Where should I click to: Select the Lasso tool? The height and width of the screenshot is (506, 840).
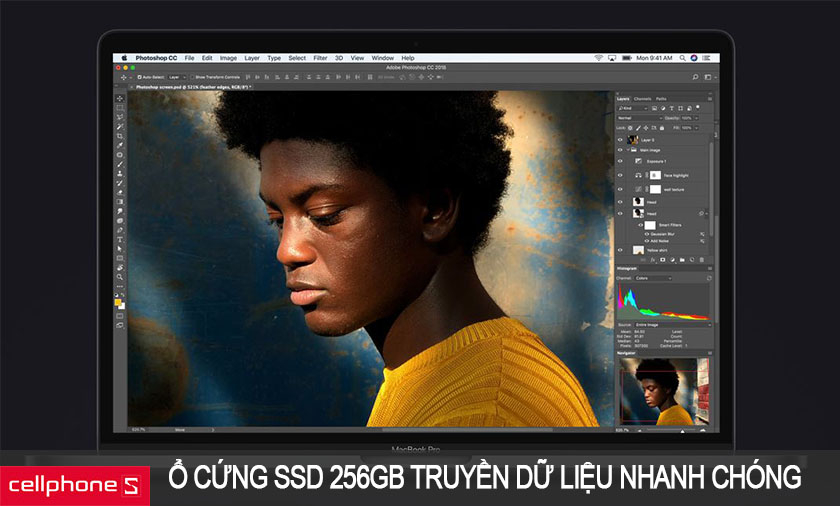coord(120,117)
